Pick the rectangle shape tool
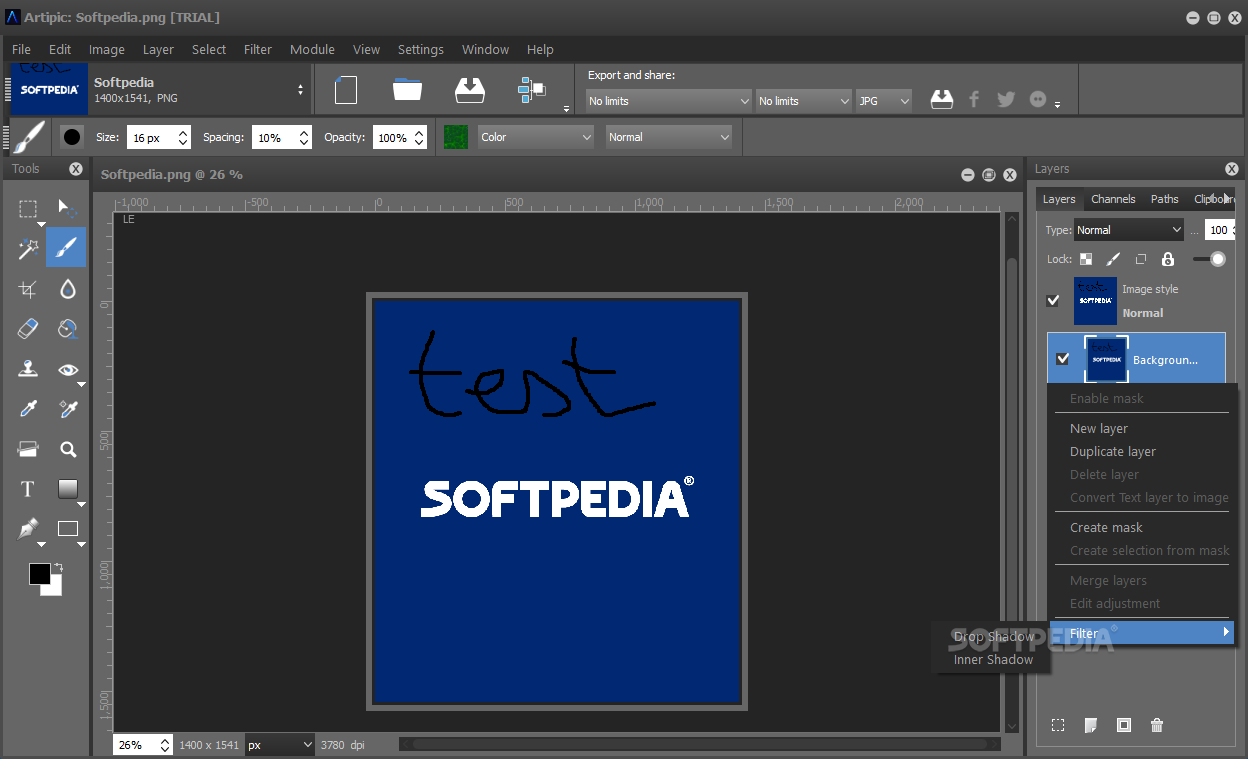 tap(67, 528)
